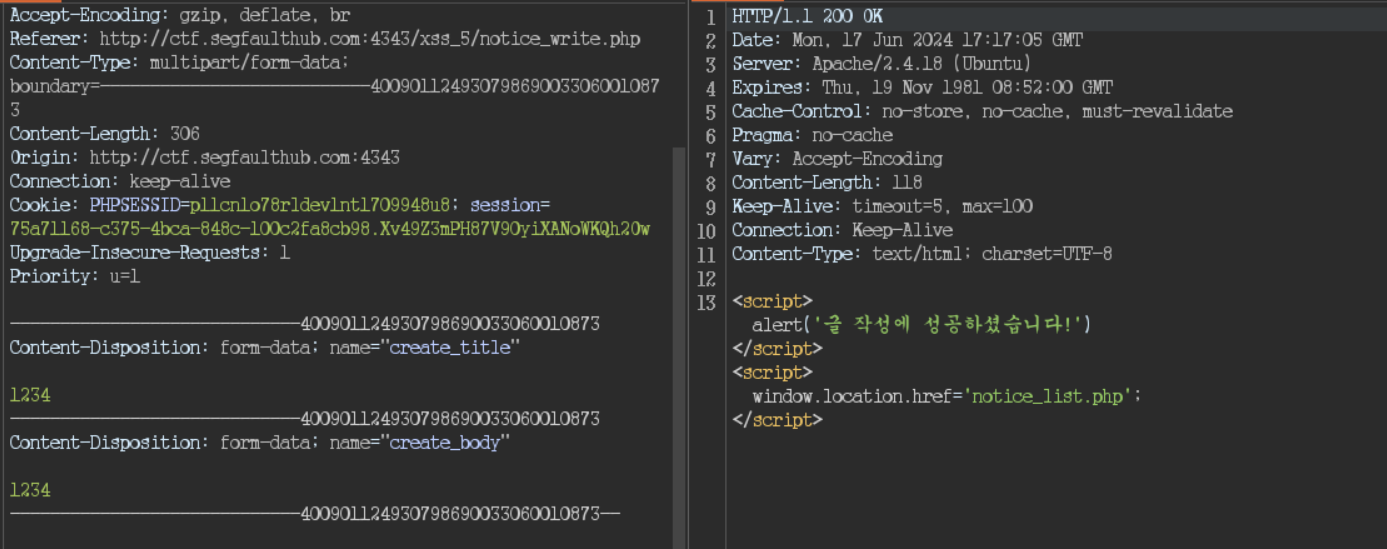
Task: Click the Cache-Control response header line
Action: click(x=982, y=112)
